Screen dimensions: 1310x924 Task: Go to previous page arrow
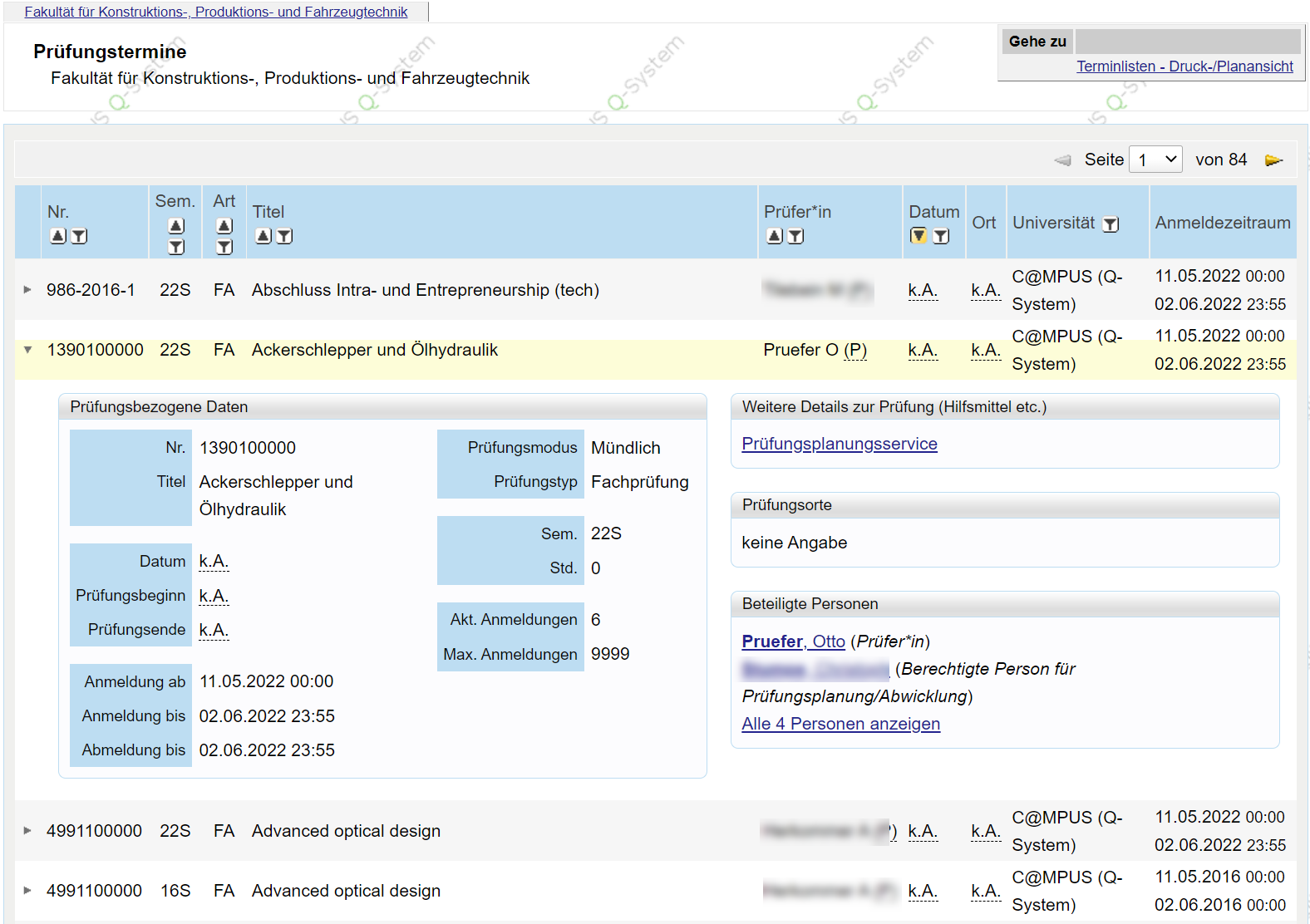(1062, 160)
